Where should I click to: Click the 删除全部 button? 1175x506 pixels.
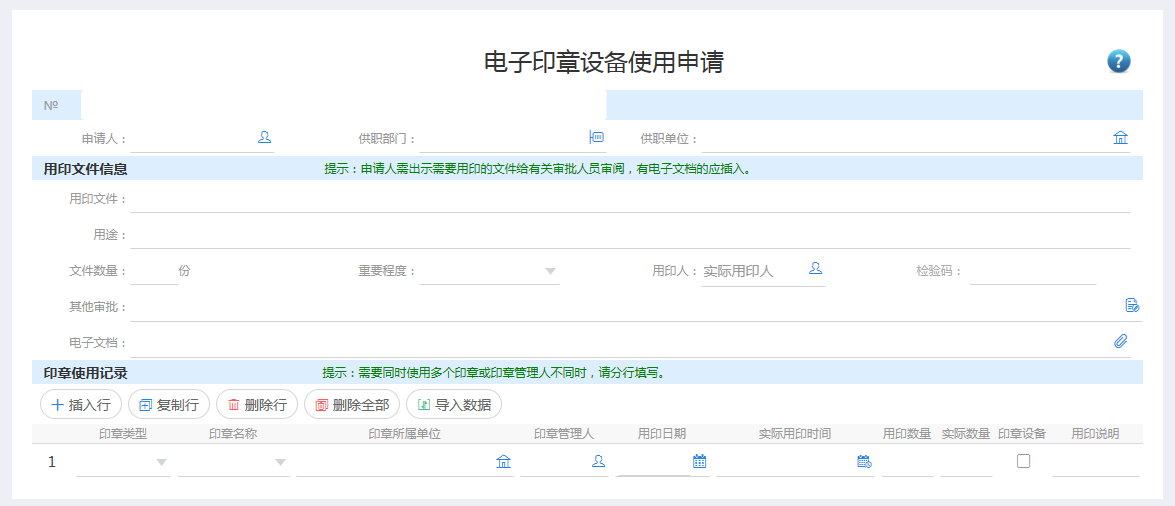pos(352,405)
